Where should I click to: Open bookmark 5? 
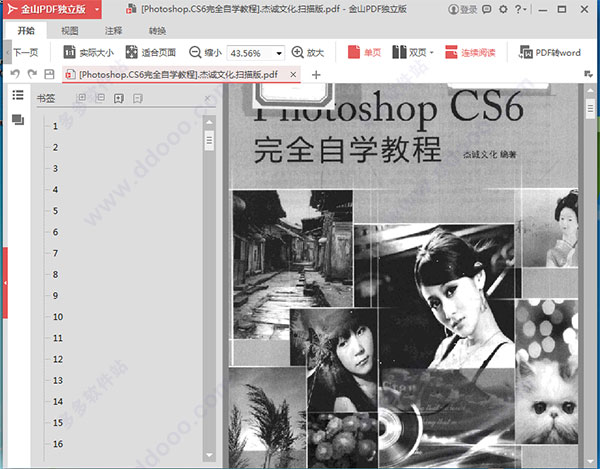tap(55, 211)
